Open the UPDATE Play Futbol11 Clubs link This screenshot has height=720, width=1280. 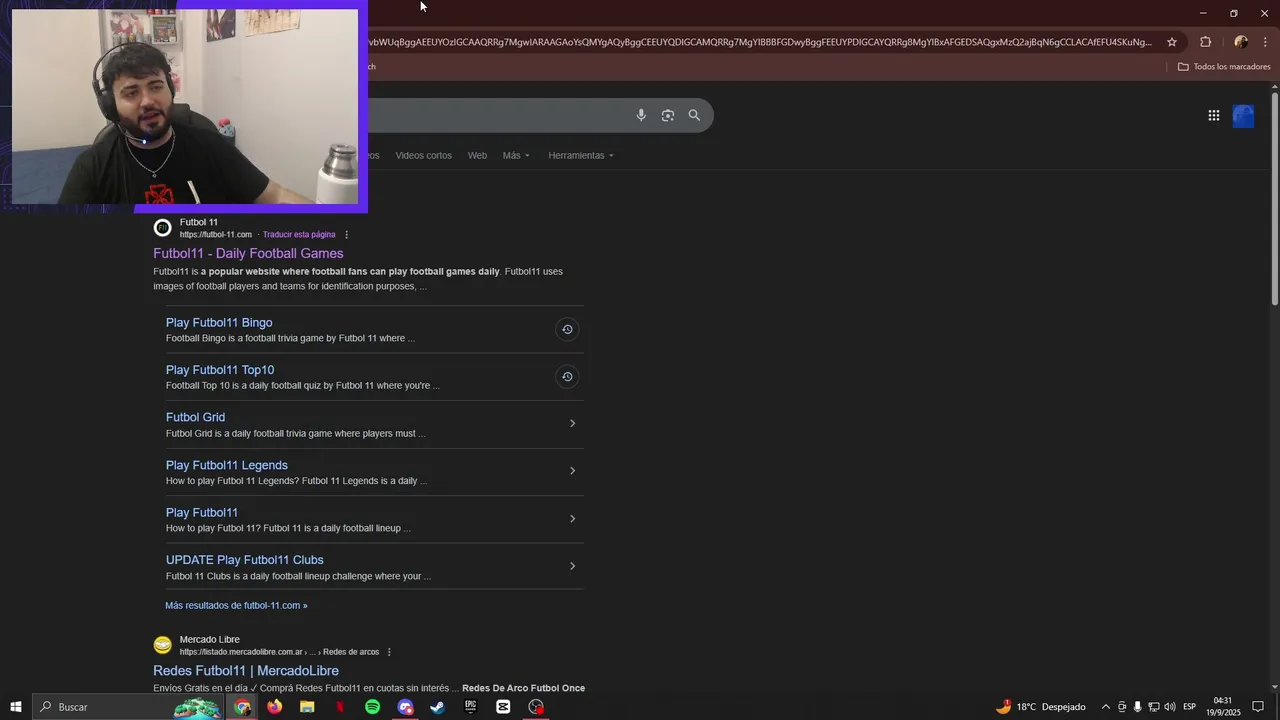(x=245, y=560)
